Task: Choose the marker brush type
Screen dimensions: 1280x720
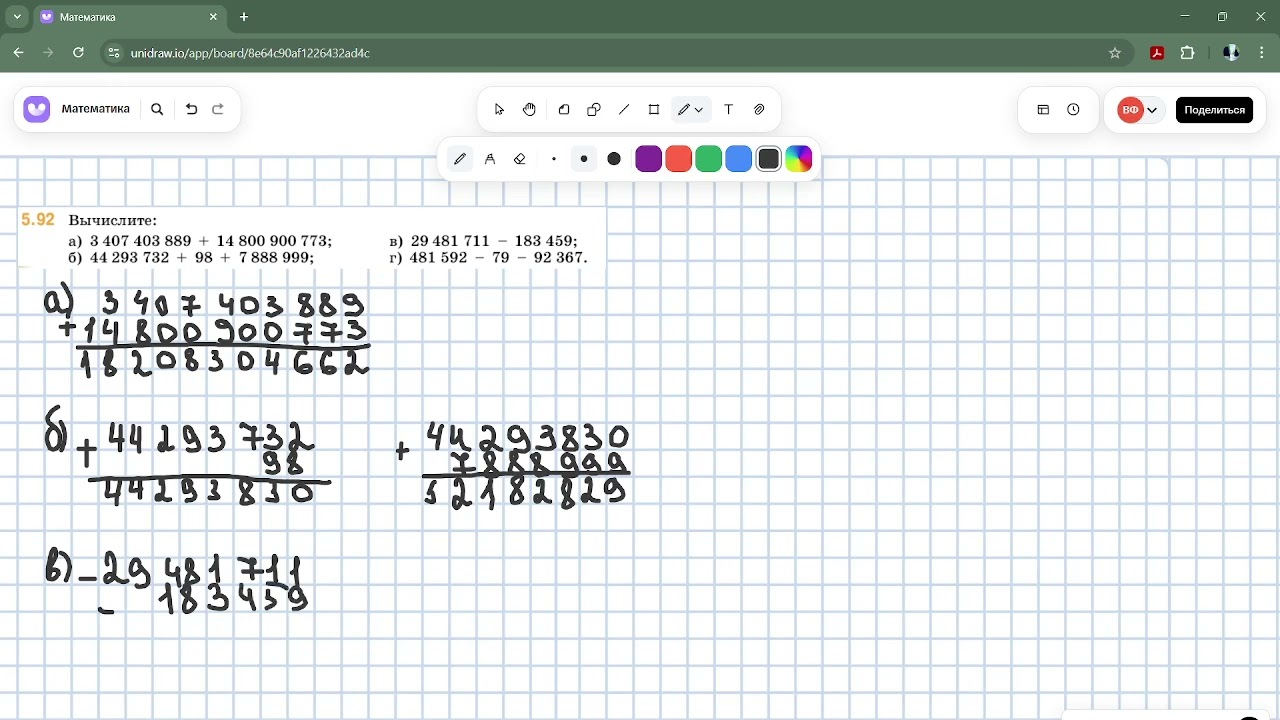Action: click(490, 159)
